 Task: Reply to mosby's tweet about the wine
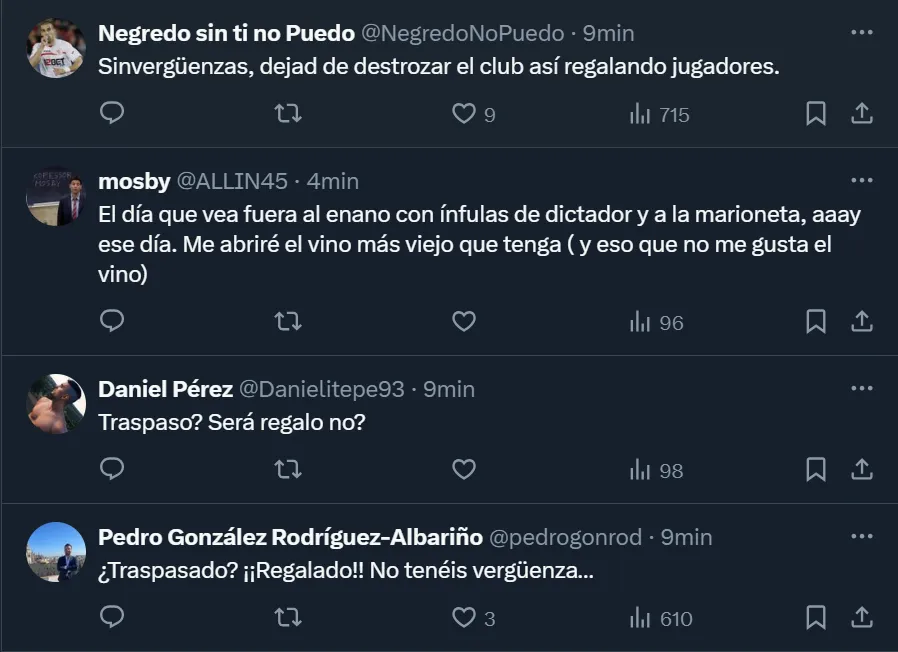click(113, 322)
